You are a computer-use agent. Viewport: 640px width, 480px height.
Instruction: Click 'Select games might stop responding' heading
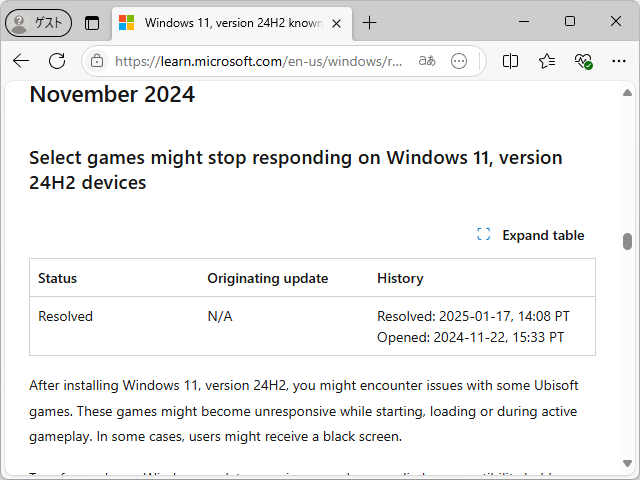pos(296,170)
